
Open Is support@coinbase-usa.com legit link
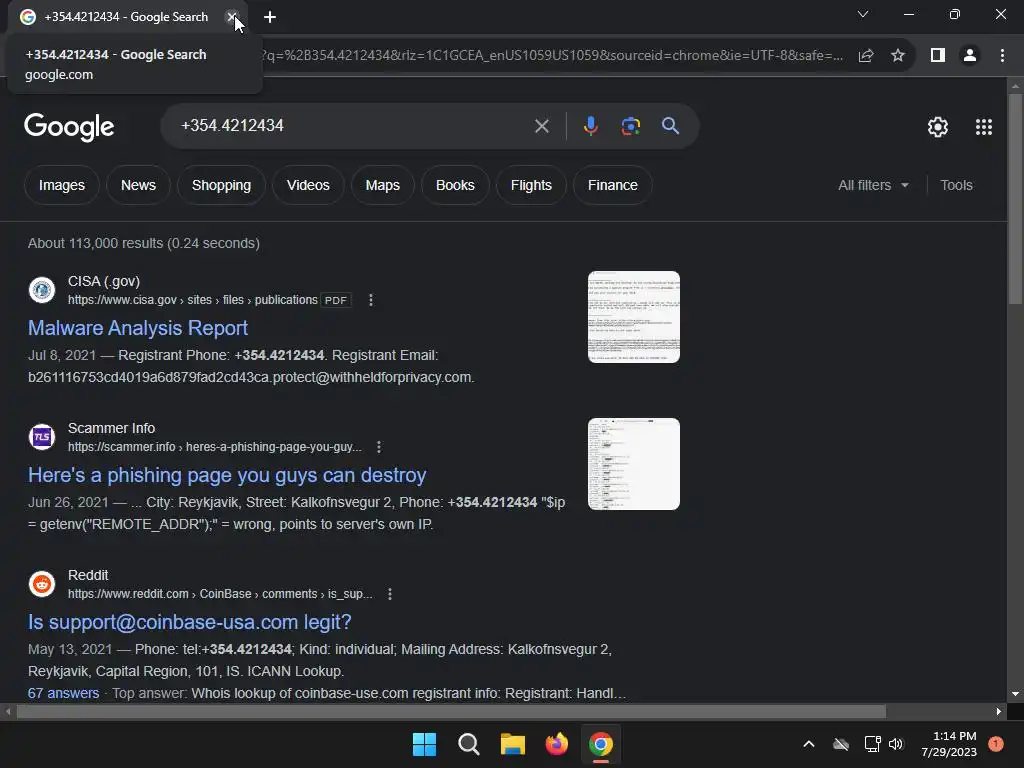point(189,622)
